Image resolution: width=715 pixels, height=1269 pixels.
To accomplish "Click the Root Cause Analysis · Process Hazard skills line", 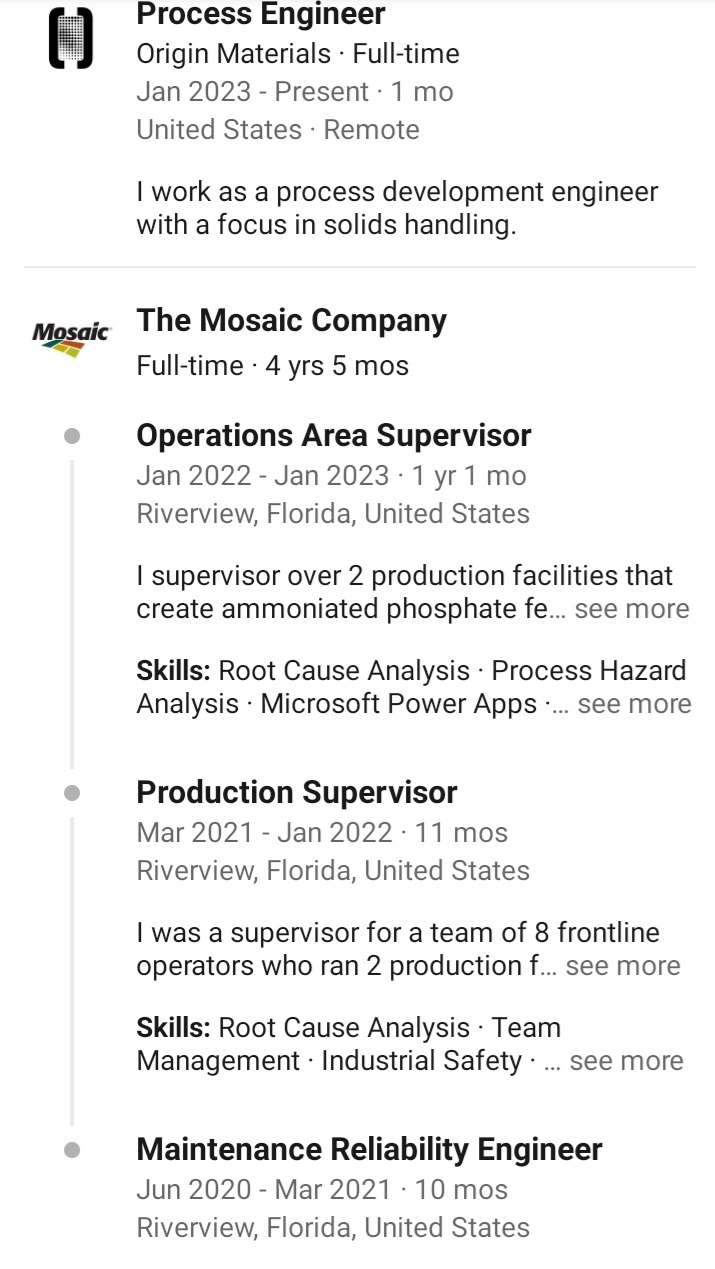I will tap(411, 671).
